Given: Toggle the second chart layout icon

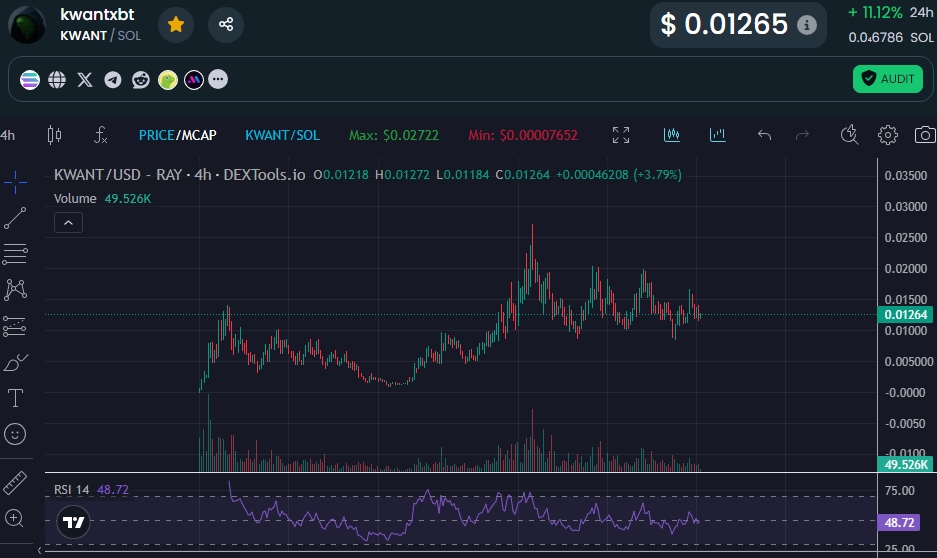Looking at the screenshot, I should (x=717, y=135).
